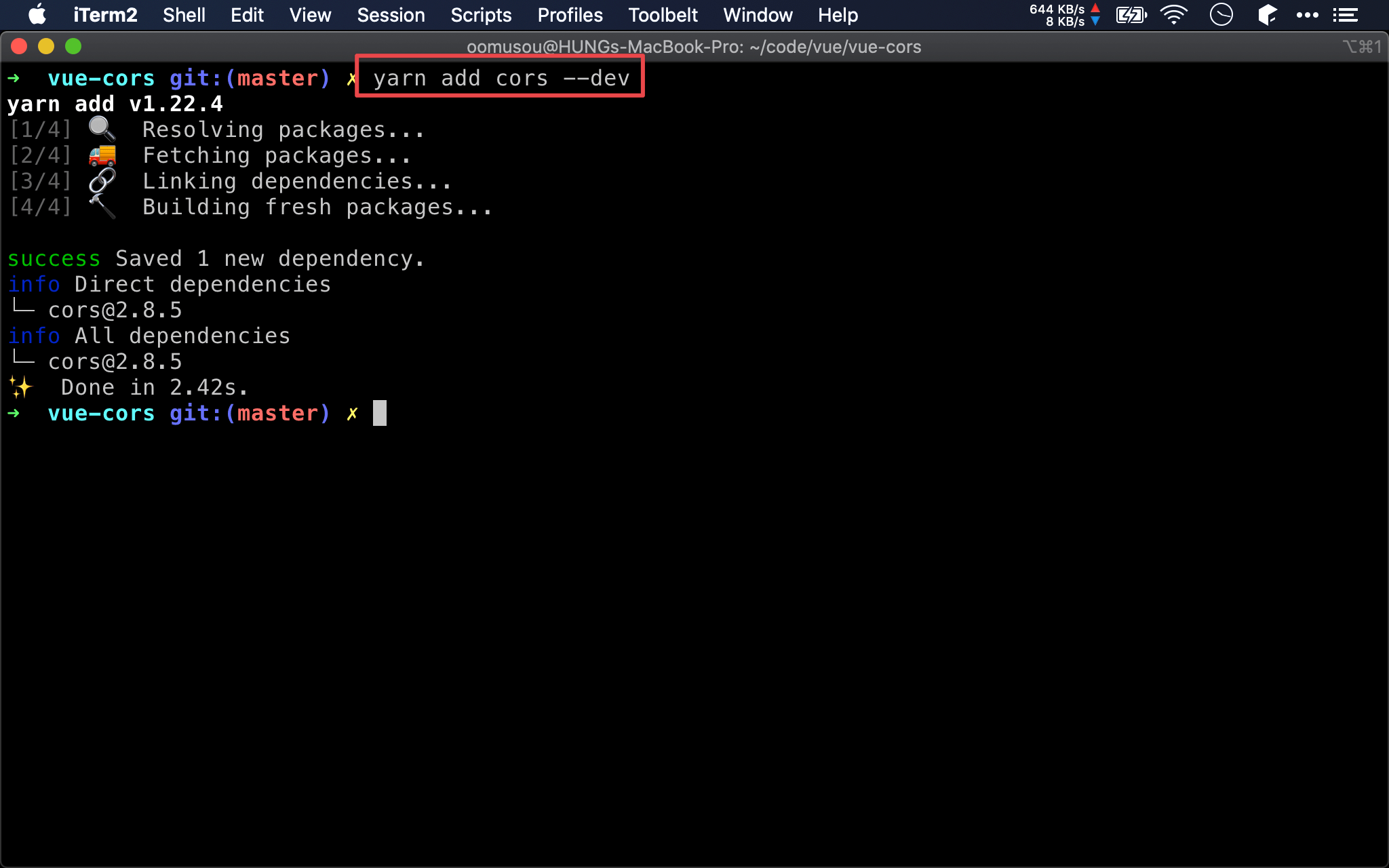Click git:(master) in the top prompt
Screen dimensions: 1389x868
250,79
